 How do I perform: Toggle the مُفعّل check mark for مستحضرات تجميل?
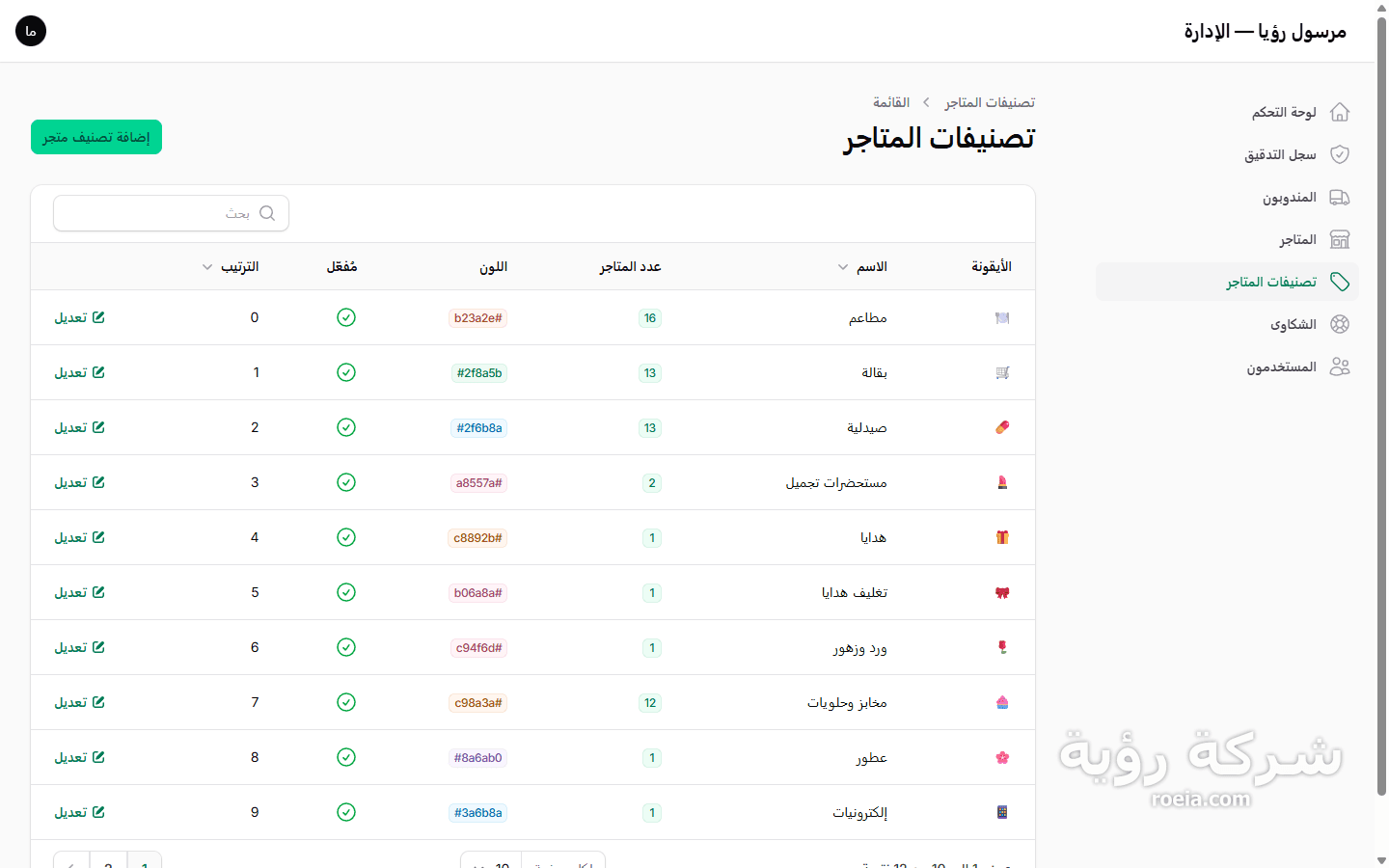click(x=346, y=482)
